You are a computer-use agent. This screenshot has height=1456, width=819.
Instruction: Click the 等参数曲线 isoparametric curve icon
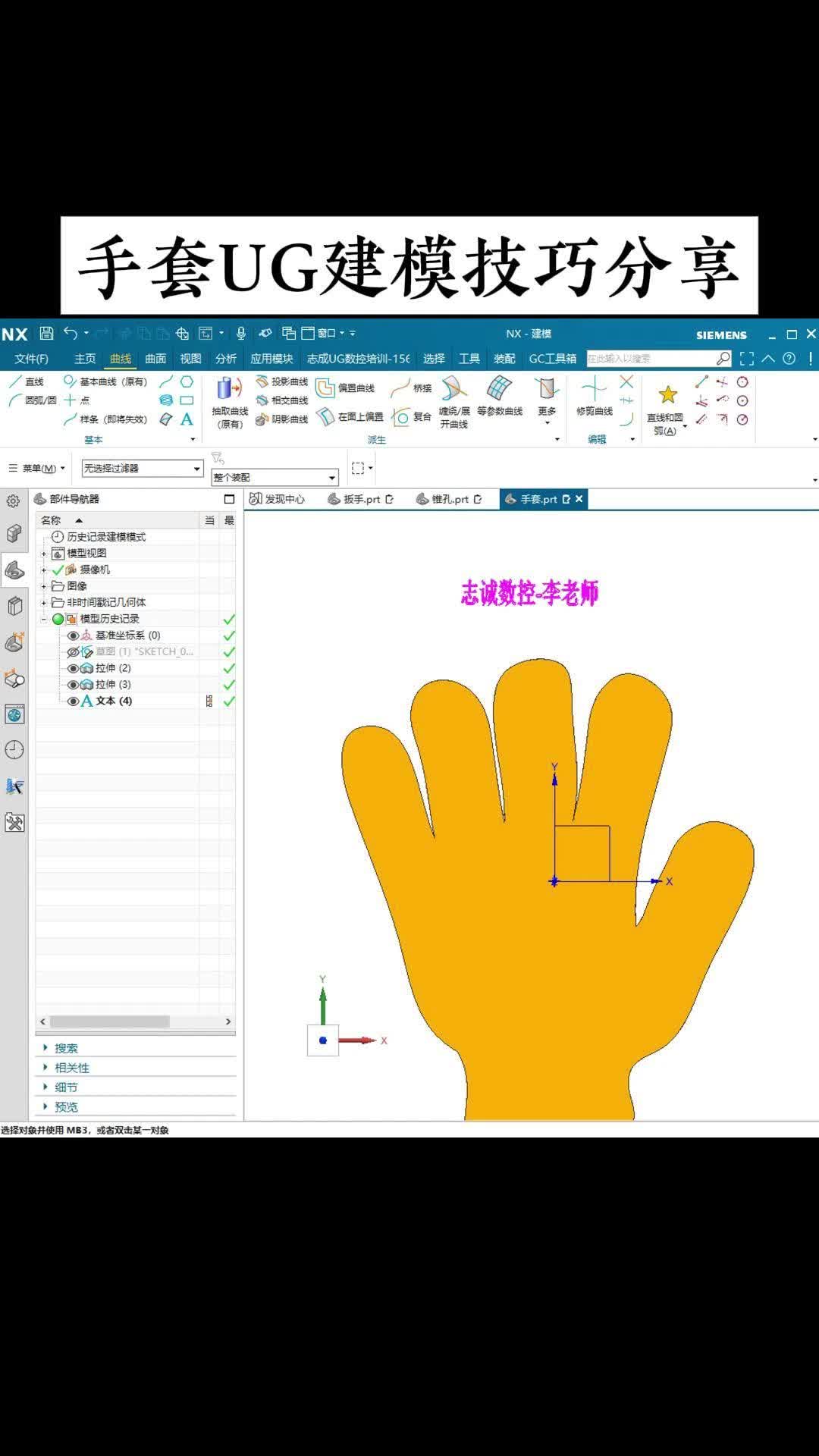[x=499, y=388]
